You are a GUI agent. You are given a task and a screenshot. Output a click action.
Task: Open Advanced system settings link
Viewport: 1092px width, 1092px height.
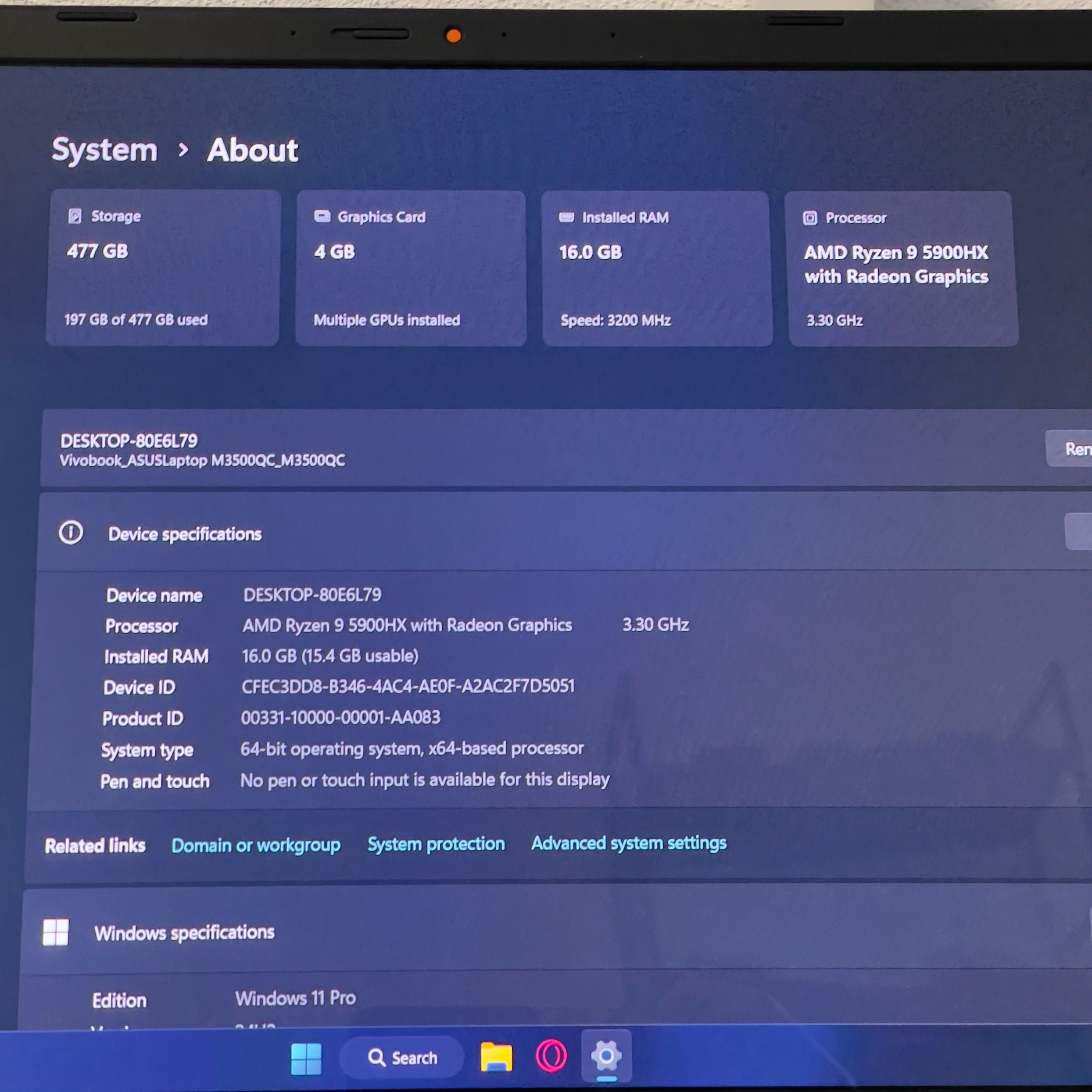tap(629, 843)
